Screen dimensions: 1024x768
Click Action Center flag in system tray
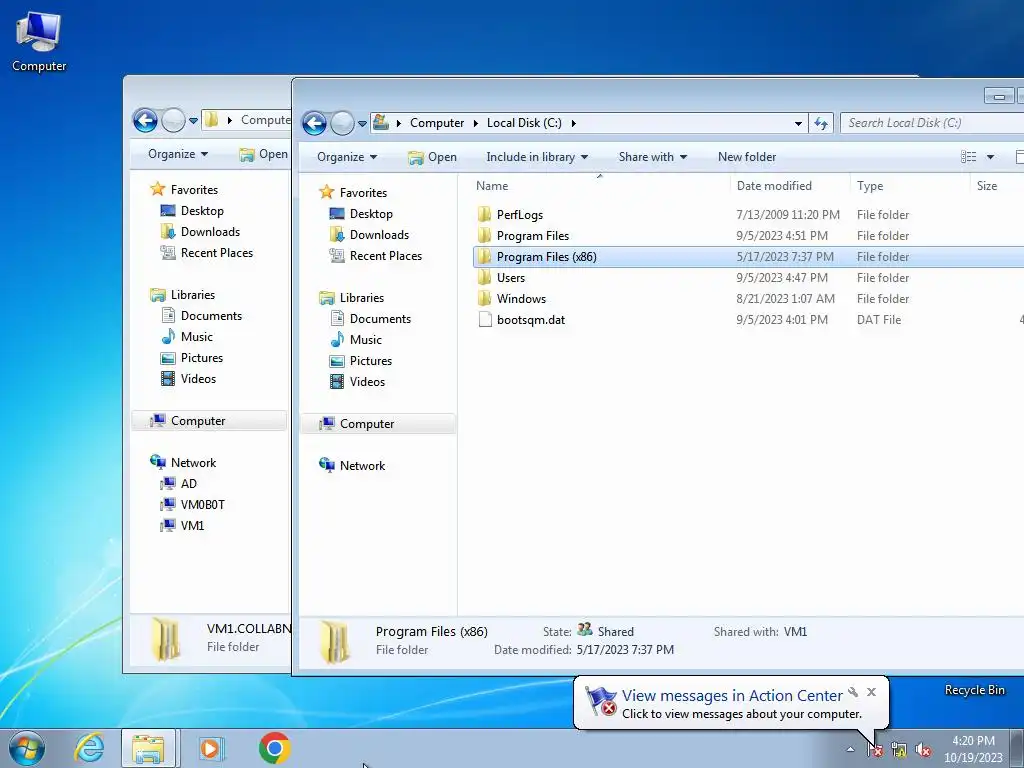875,750
